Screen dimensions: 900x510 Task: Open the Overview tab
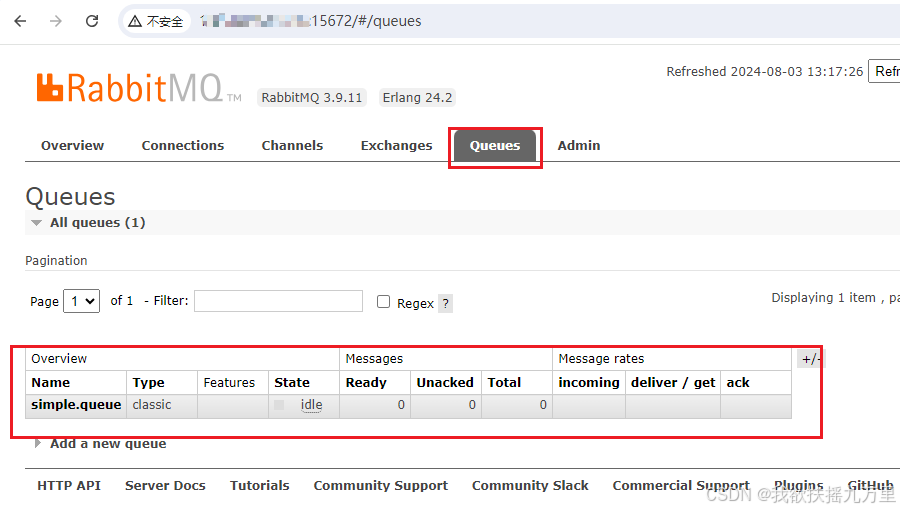point(72,146)
